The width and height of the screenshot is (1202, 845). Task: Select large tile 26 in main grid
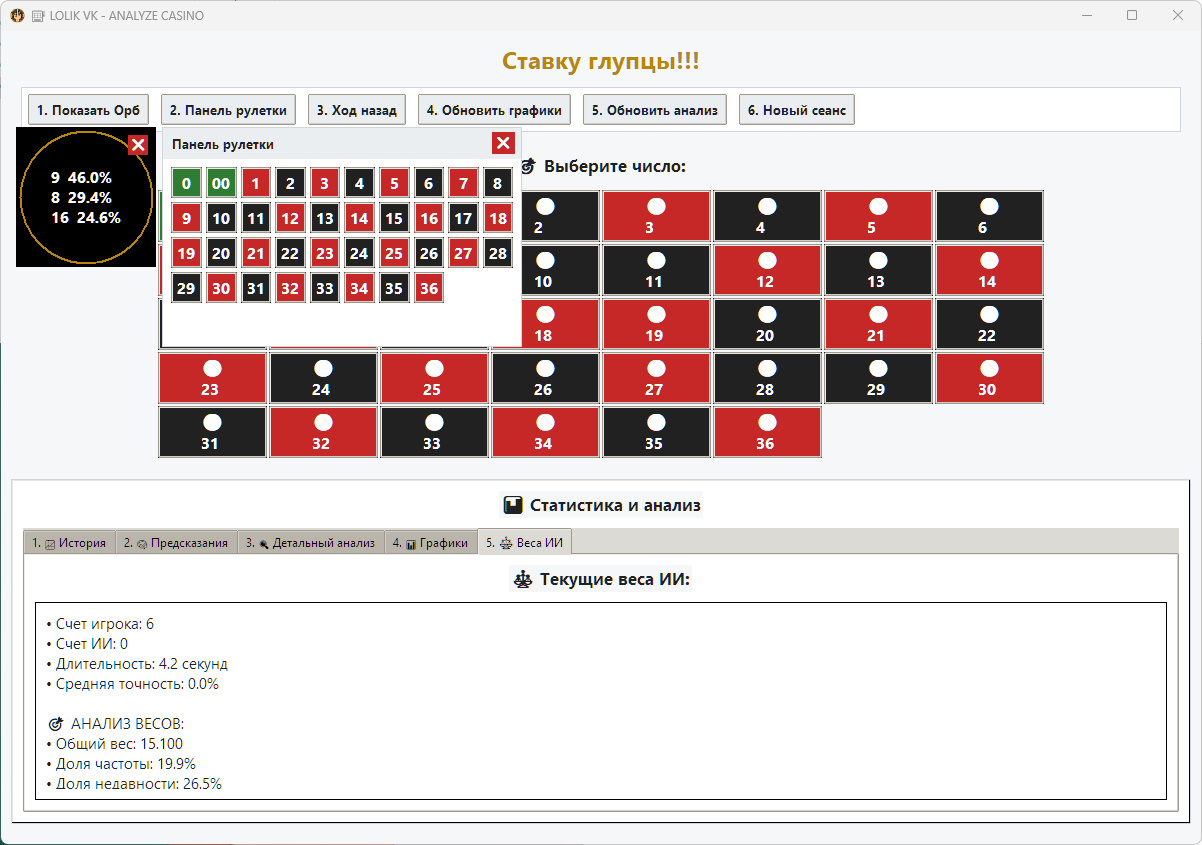pos(545,378)
